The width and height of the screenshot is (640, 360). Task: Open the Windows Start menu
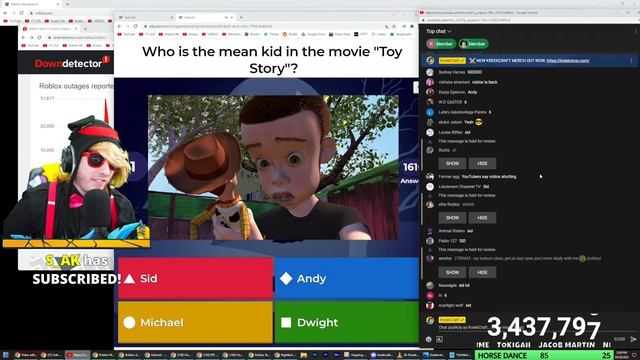click(x=6, y=355)
